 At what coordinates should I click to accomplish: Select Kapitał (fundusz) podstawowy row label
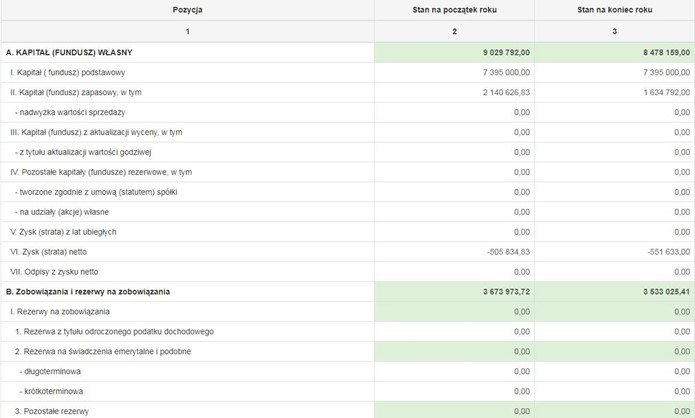pyautogui.click(x=67, y=72)
